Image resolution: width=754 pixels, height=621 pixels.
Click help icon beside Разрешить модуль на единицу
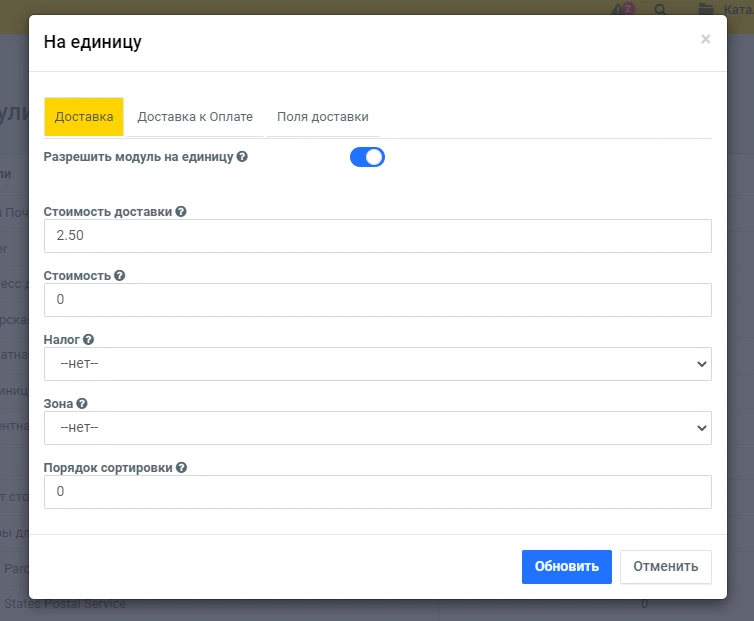click(x=242, y=157)
